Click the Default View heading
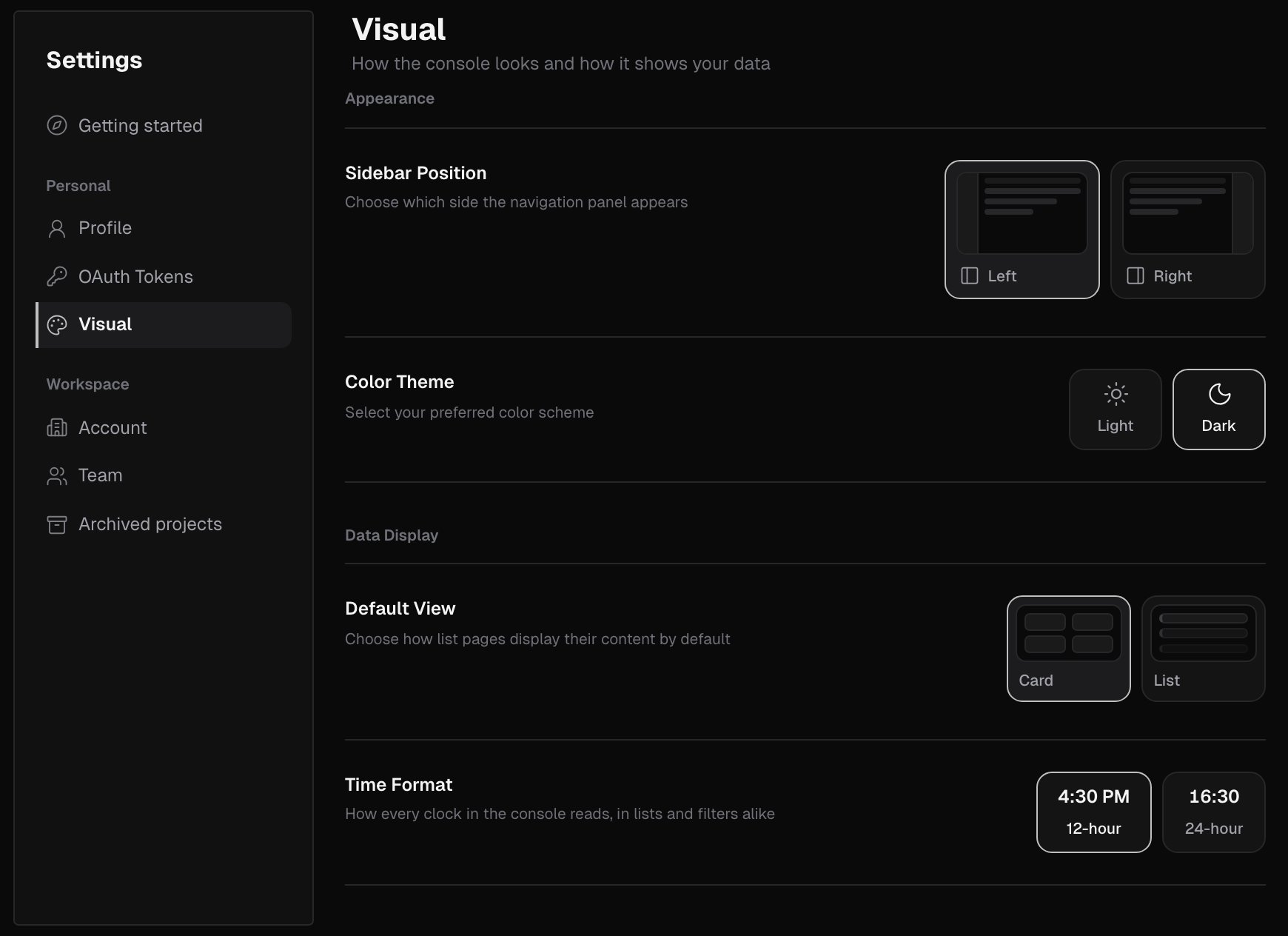Screen dimensions: 1288x936 [x=400, y=609]
